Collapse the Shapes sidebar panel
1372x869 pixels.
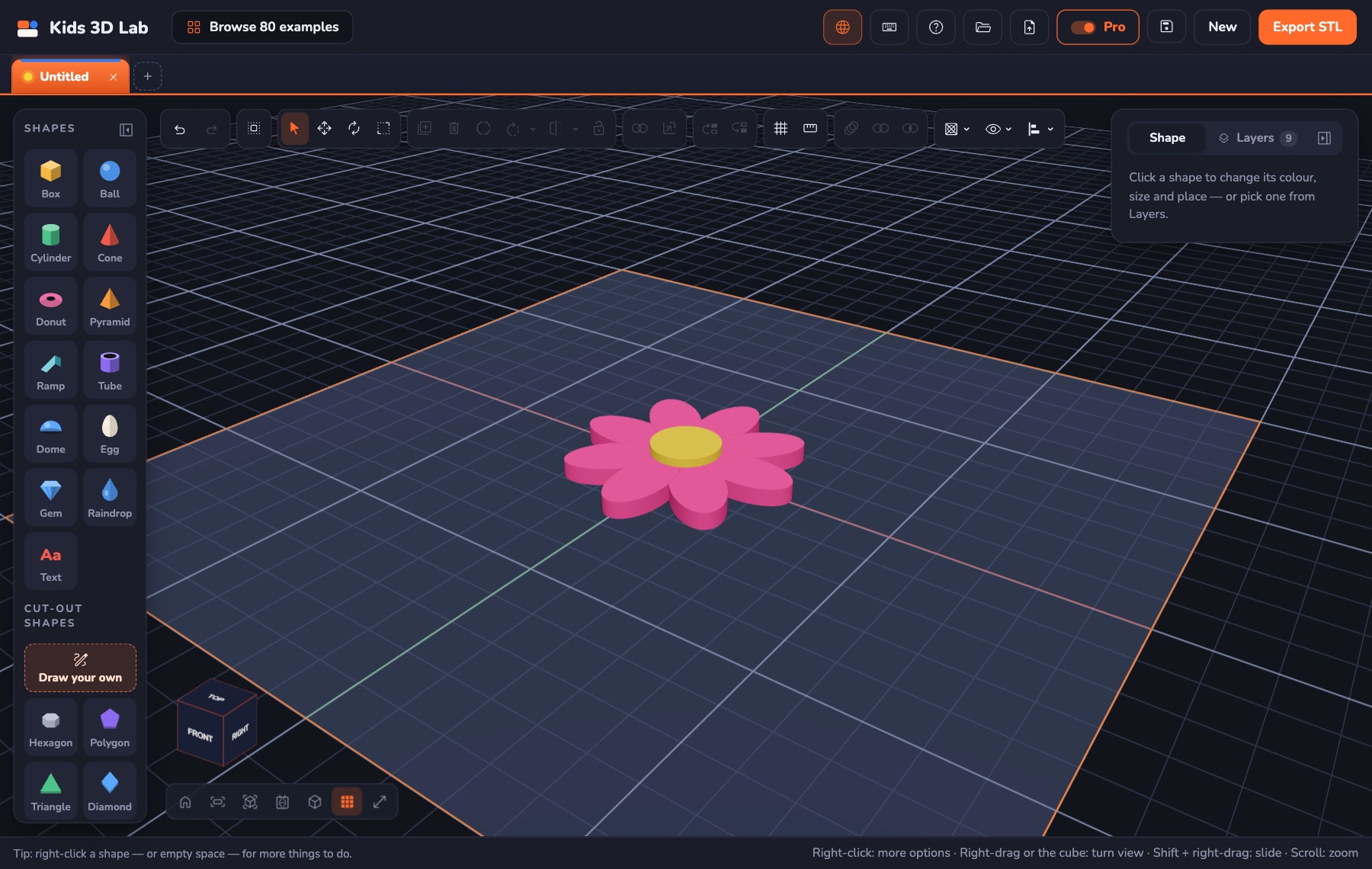point(127,130)
